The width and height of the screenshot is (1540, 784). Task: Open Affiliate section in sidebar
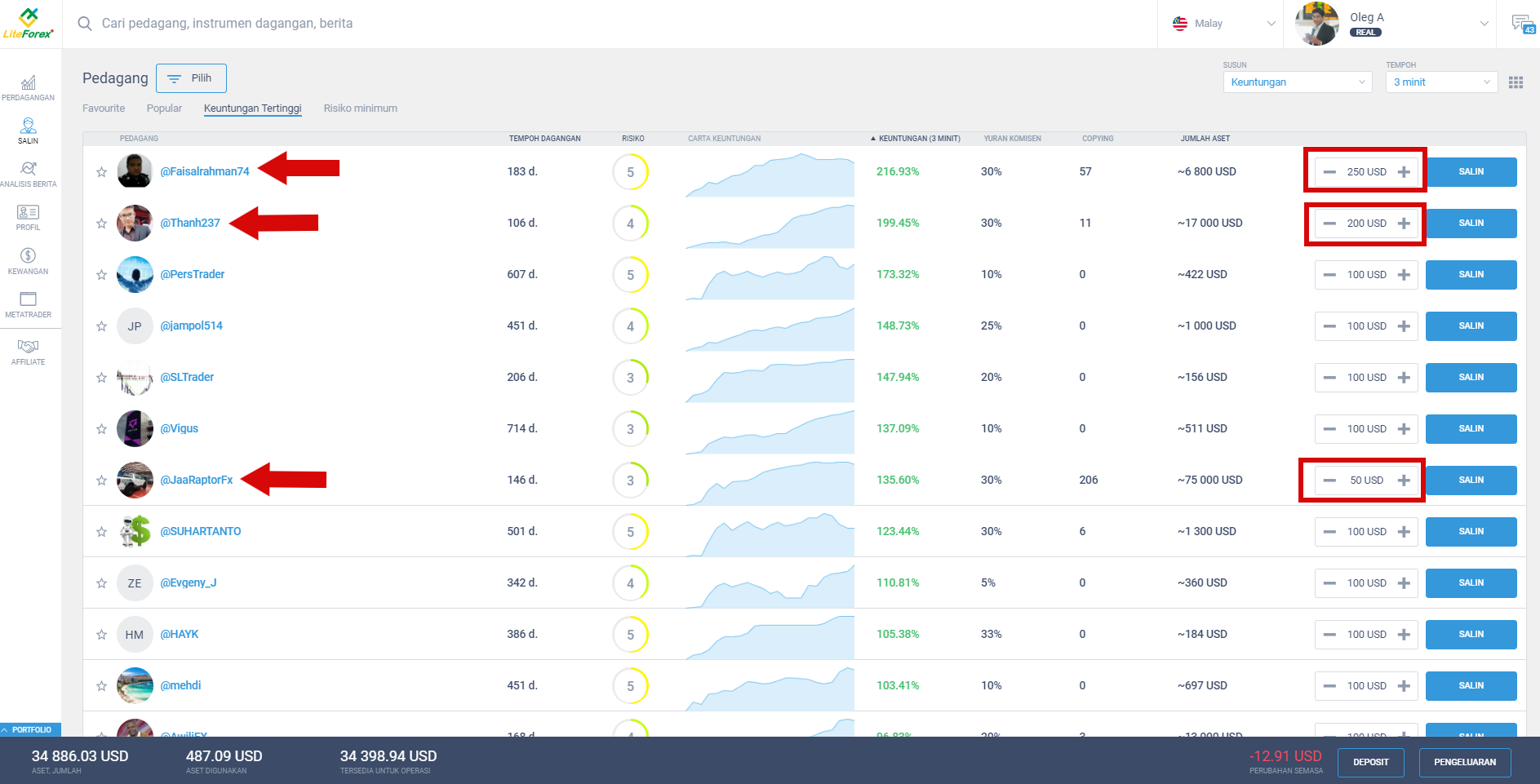(x=29, y=352)
